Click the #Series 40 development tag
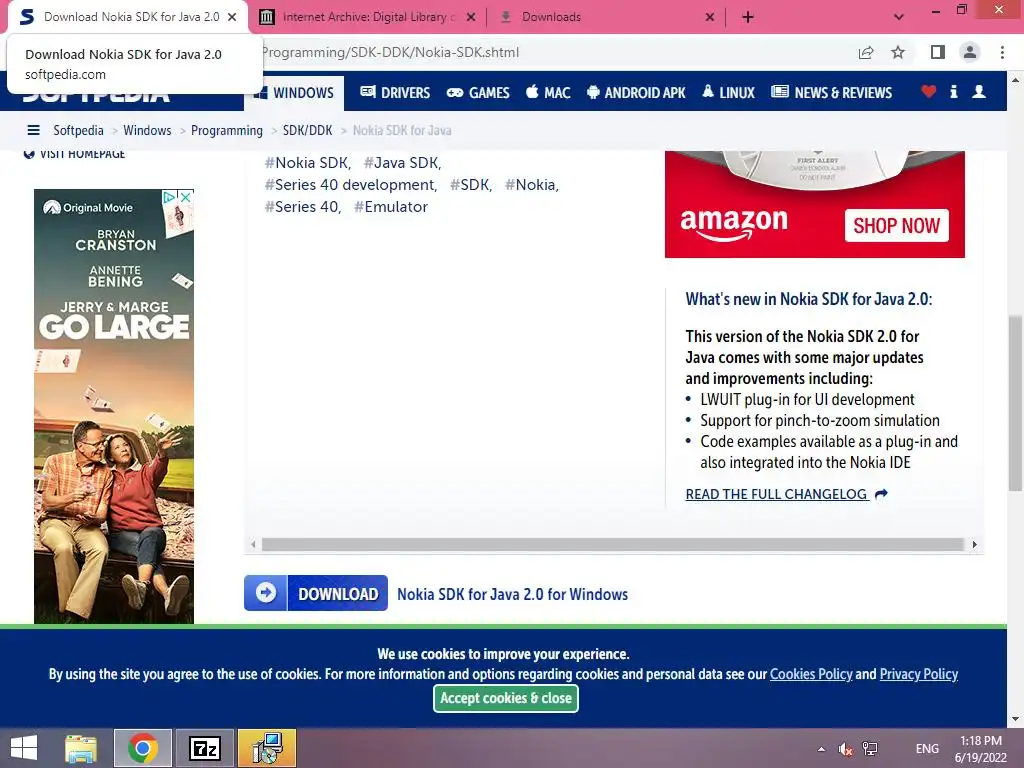1024x768 pixels. [351, 185]
